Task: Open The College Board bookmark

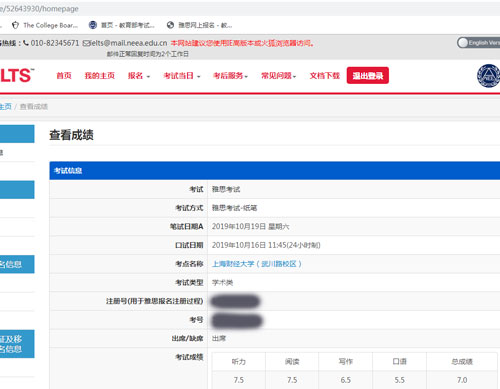Action: pos(45,25)
